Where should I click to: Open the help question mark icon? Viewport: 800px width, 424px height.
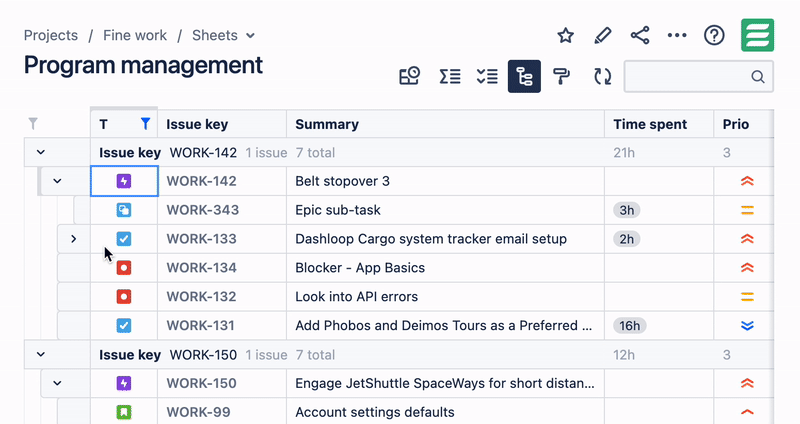click(714, 36)
